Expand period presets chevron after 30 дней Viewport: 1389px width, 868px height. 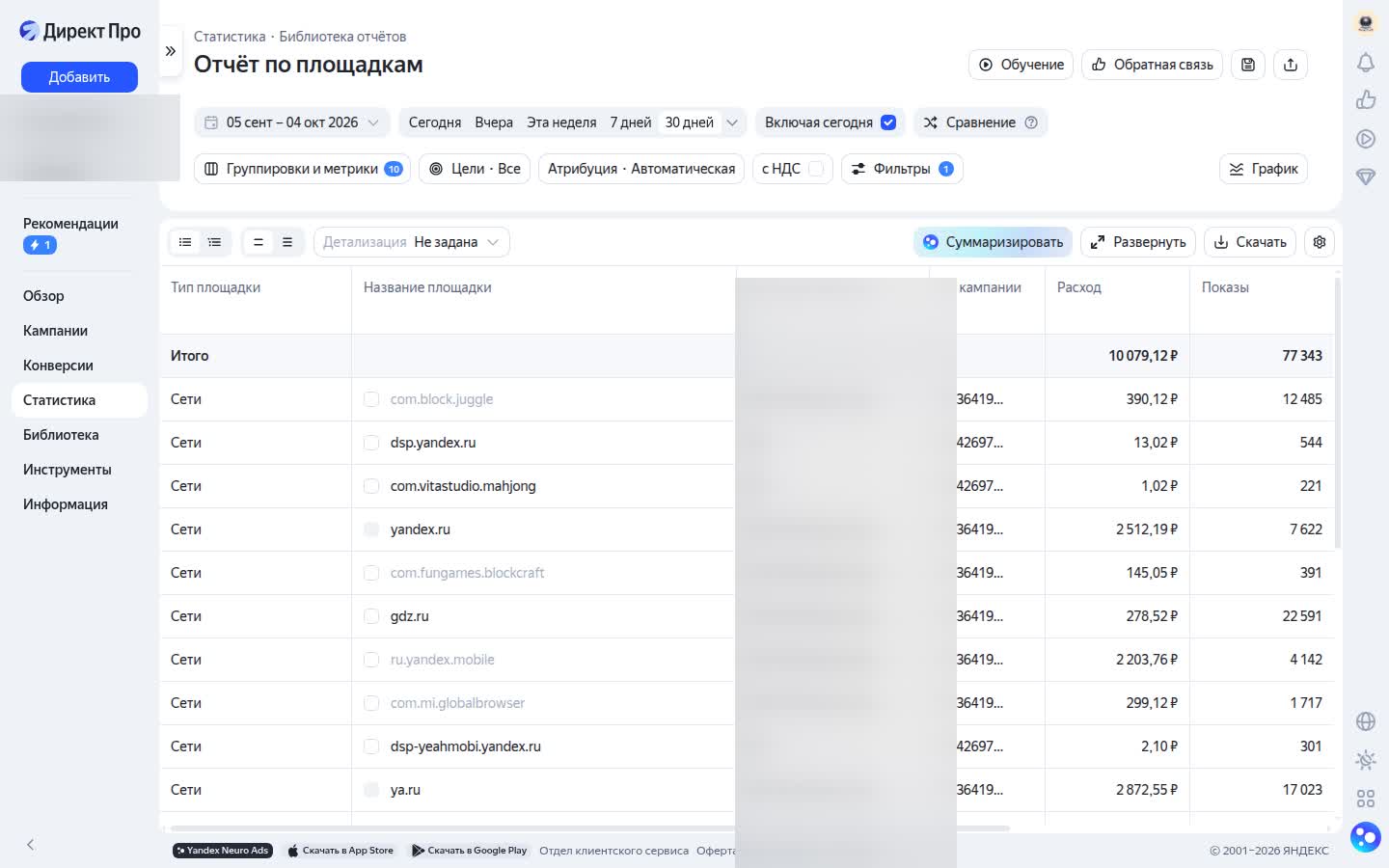tap(732, 122)
